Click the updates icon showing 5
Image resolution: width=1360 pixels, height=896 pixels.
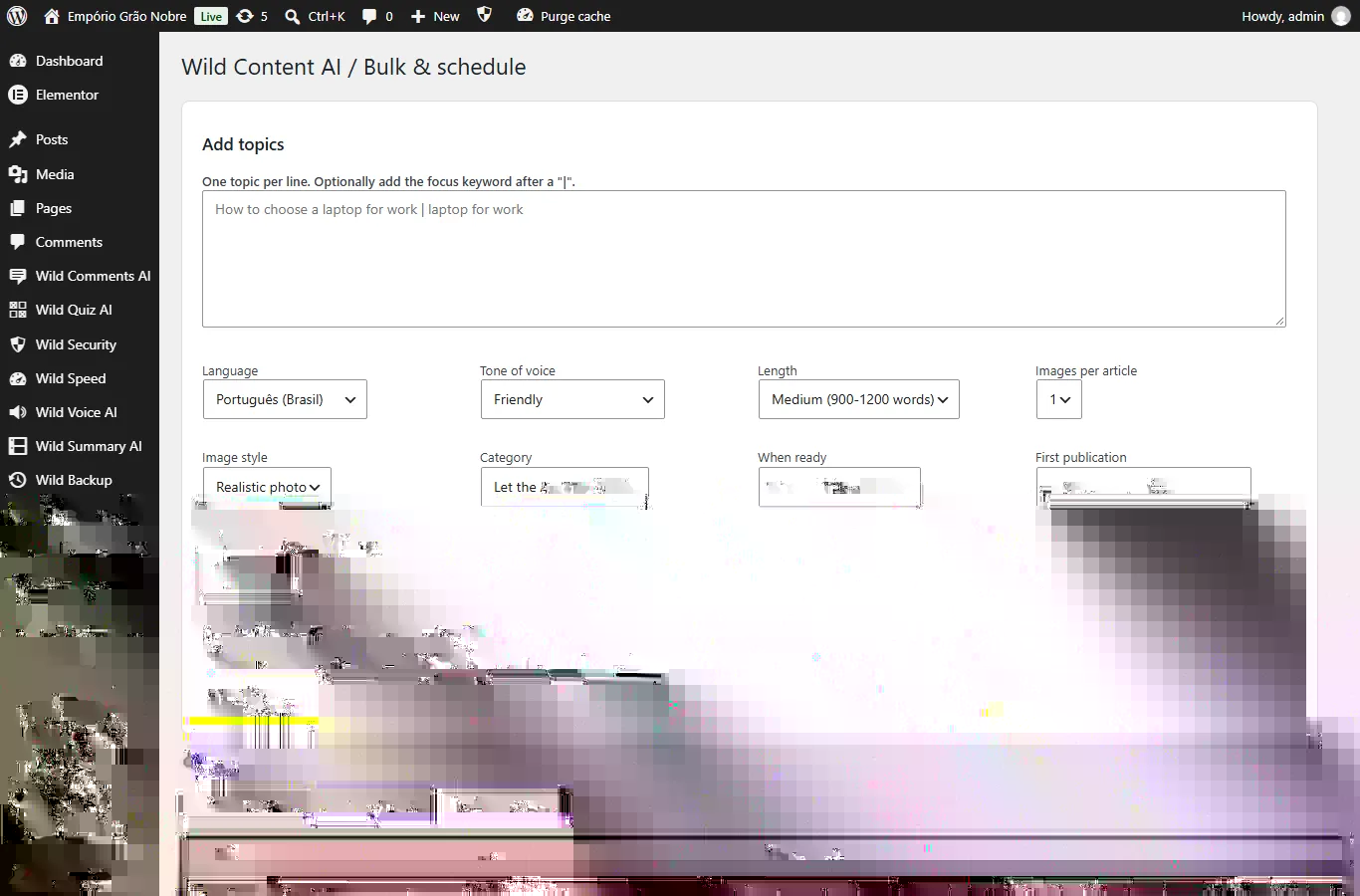[245, 16]
